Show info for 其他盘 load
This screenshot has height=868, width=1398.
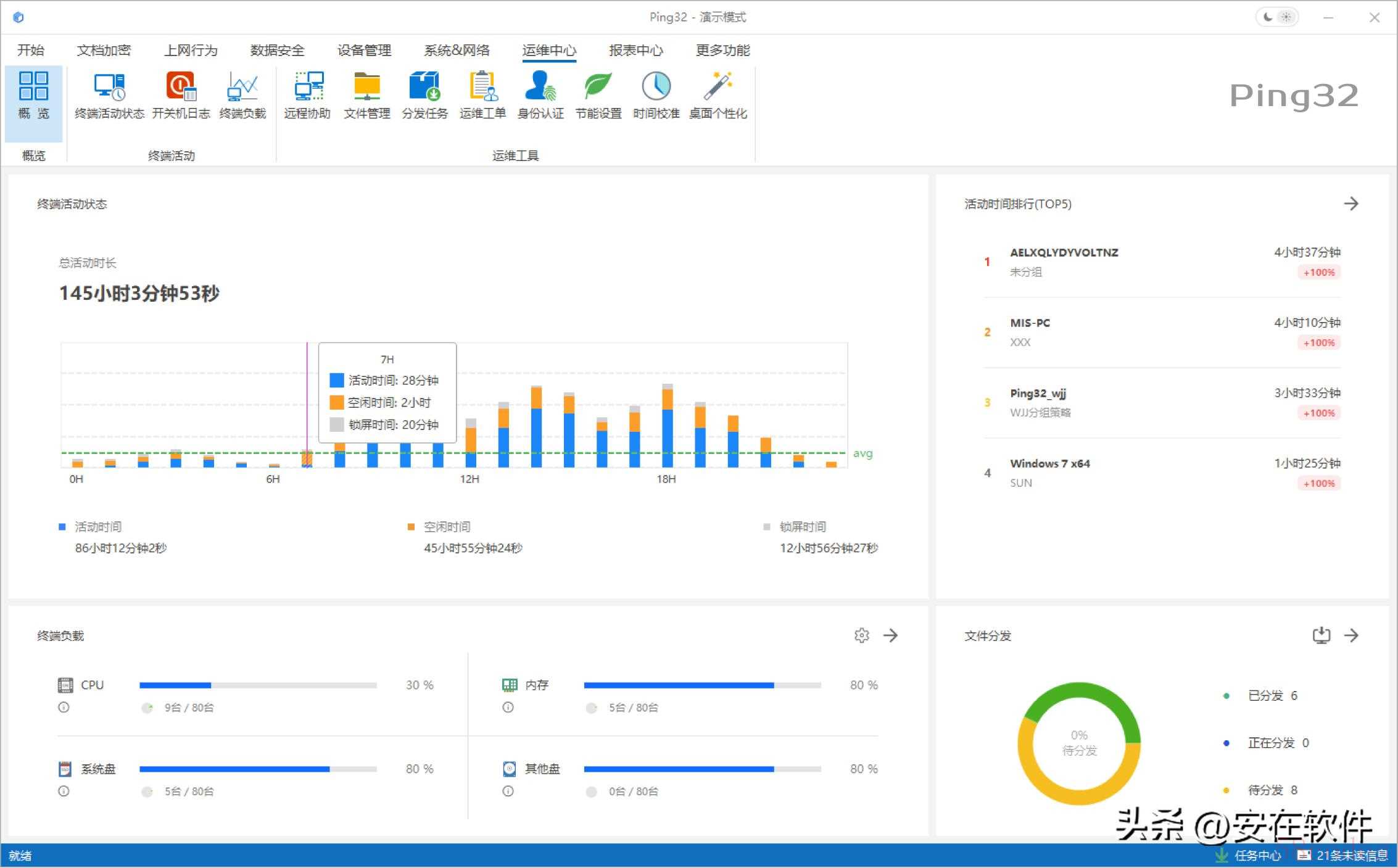(508, 791)
